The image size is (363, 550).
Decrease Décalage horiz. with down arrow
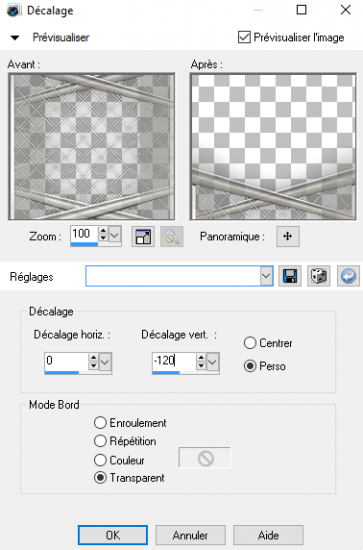93,366
